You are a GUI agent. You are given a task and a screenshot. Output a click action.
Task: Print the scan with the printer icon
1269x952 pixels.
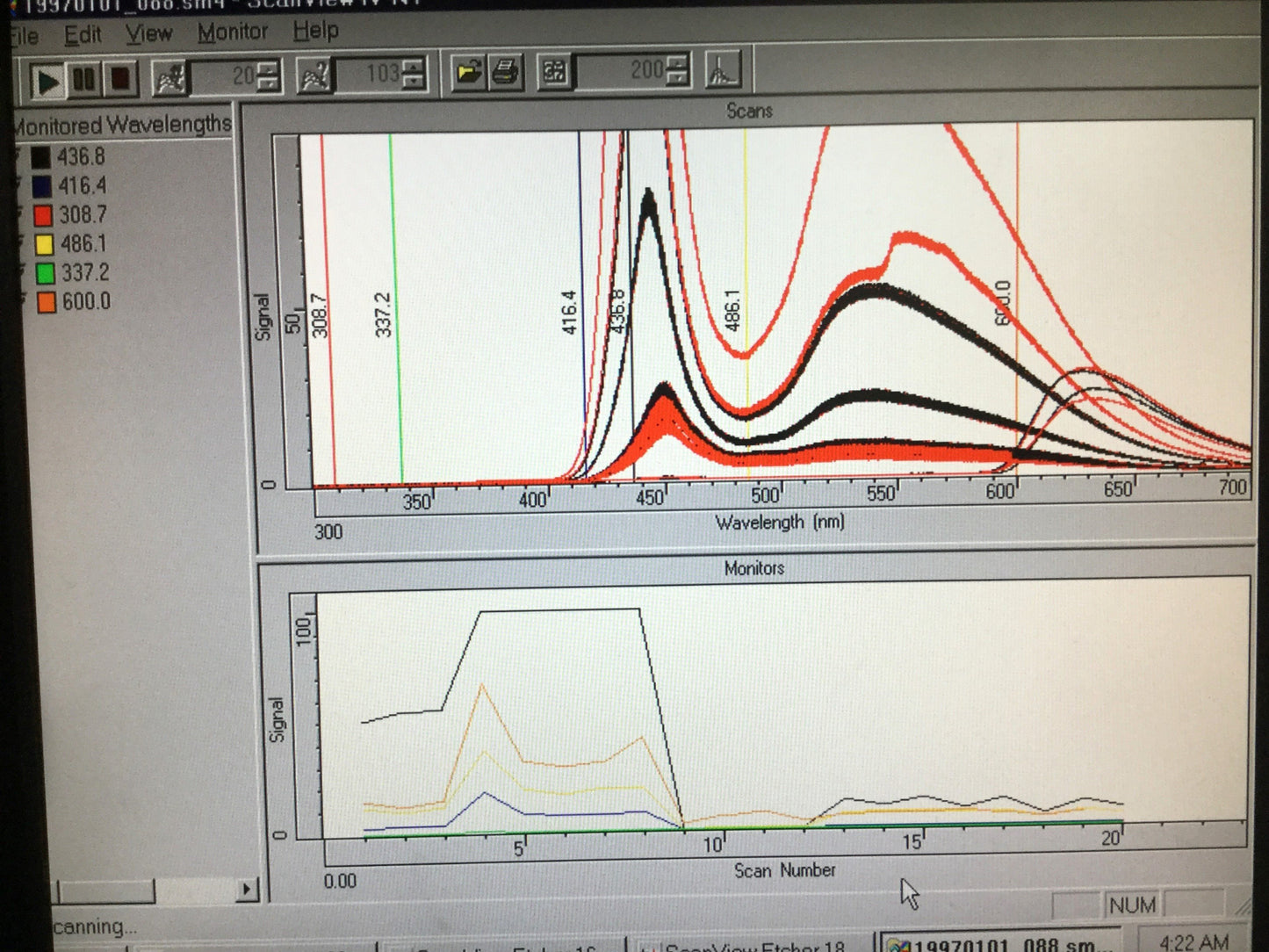(x=506, y=71)
